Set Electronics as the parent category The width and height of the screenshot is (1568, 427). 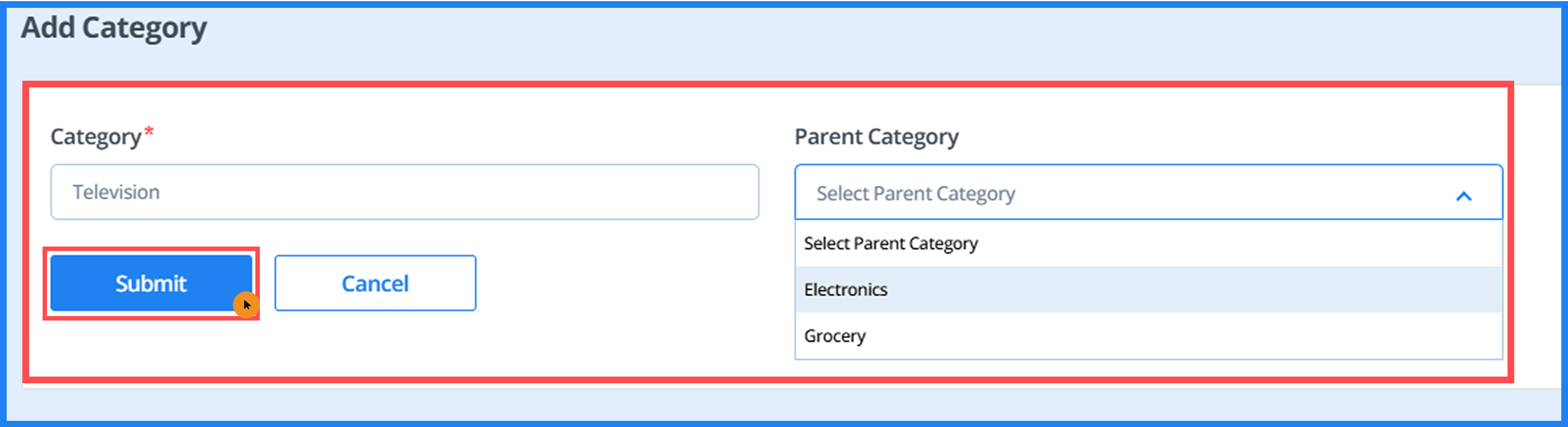coord(846,289)
